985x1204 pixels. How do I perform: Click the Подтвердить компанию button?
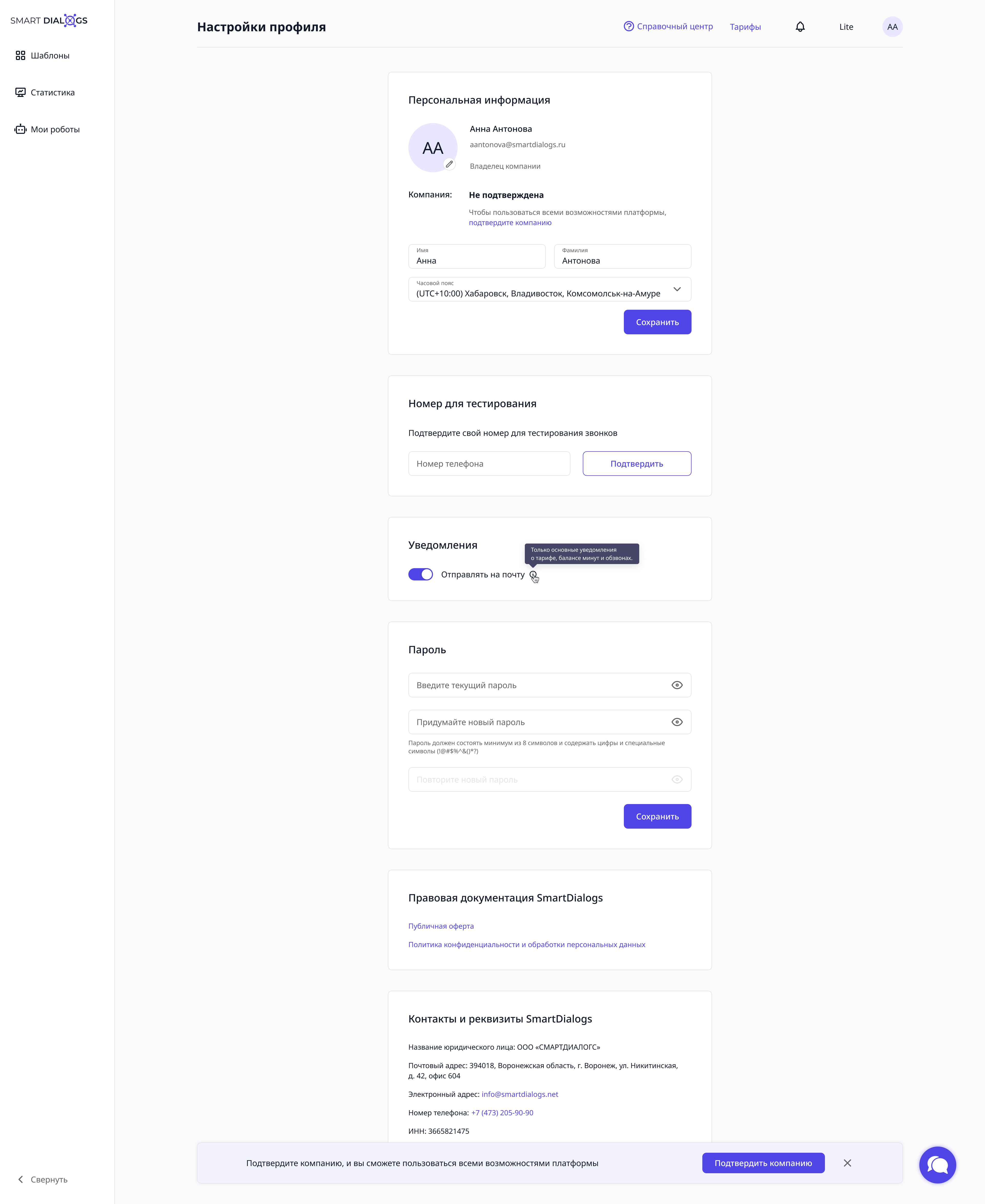(763, 1163)
